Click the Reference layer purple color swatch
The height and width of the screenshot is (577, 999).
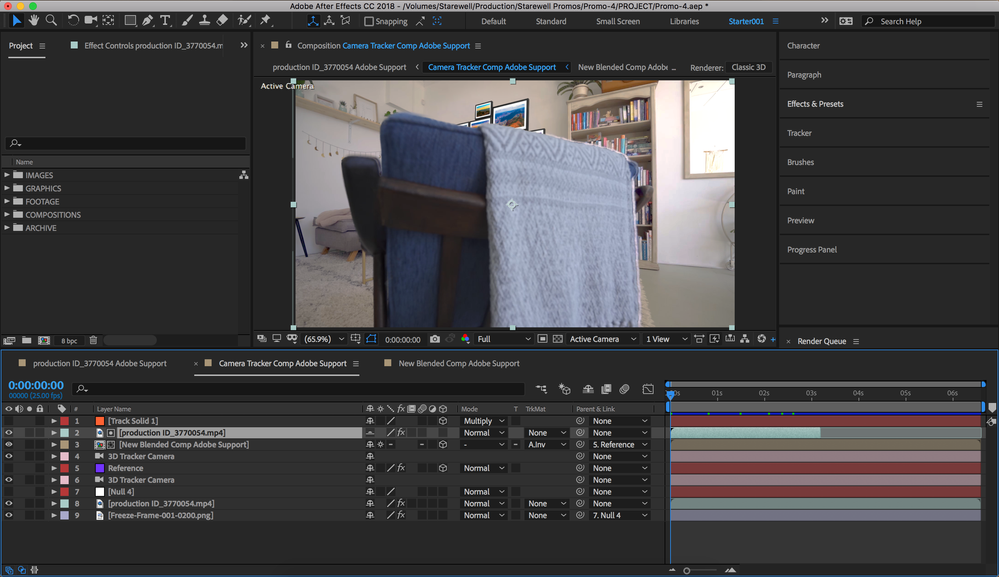[99, 468]
